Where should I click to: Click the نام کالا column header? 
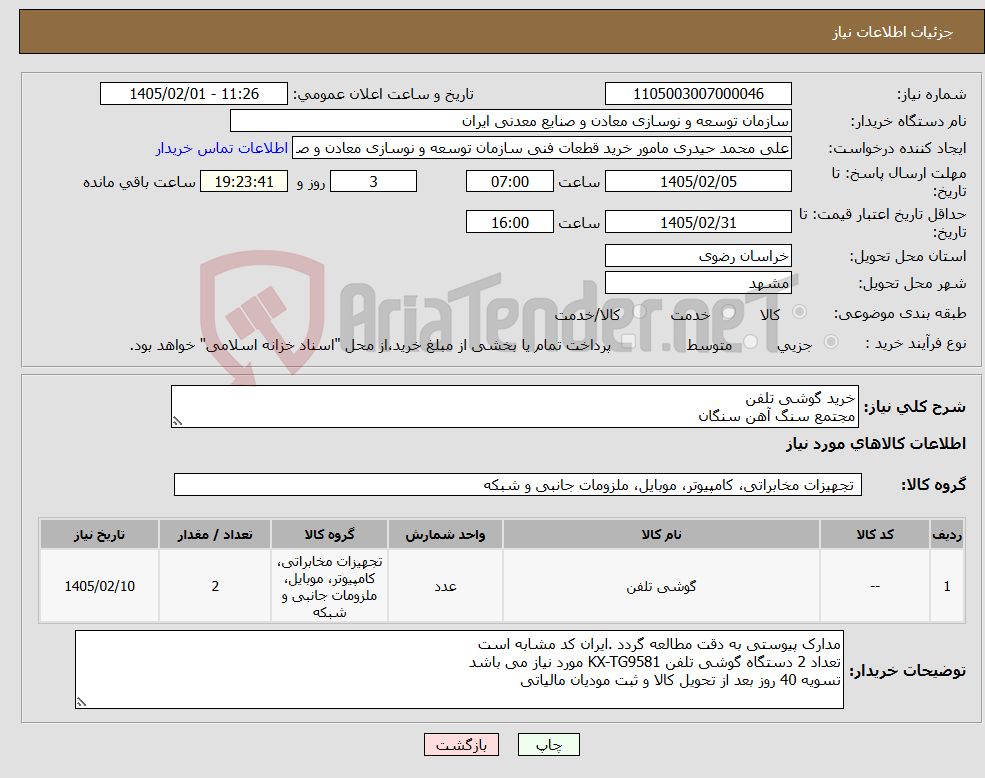point(661,535)
